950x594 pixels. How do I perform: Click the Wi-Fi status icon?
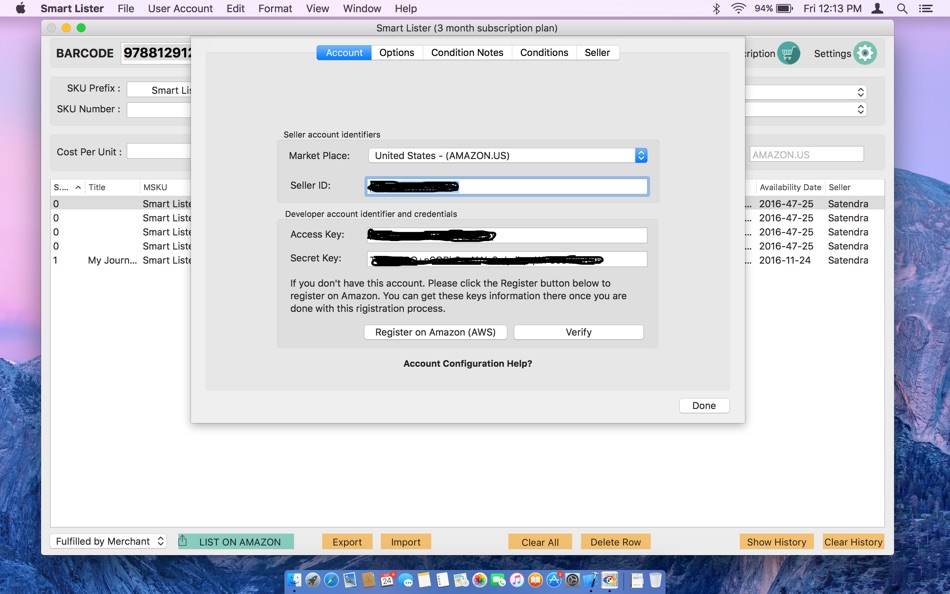click(738, 8)
